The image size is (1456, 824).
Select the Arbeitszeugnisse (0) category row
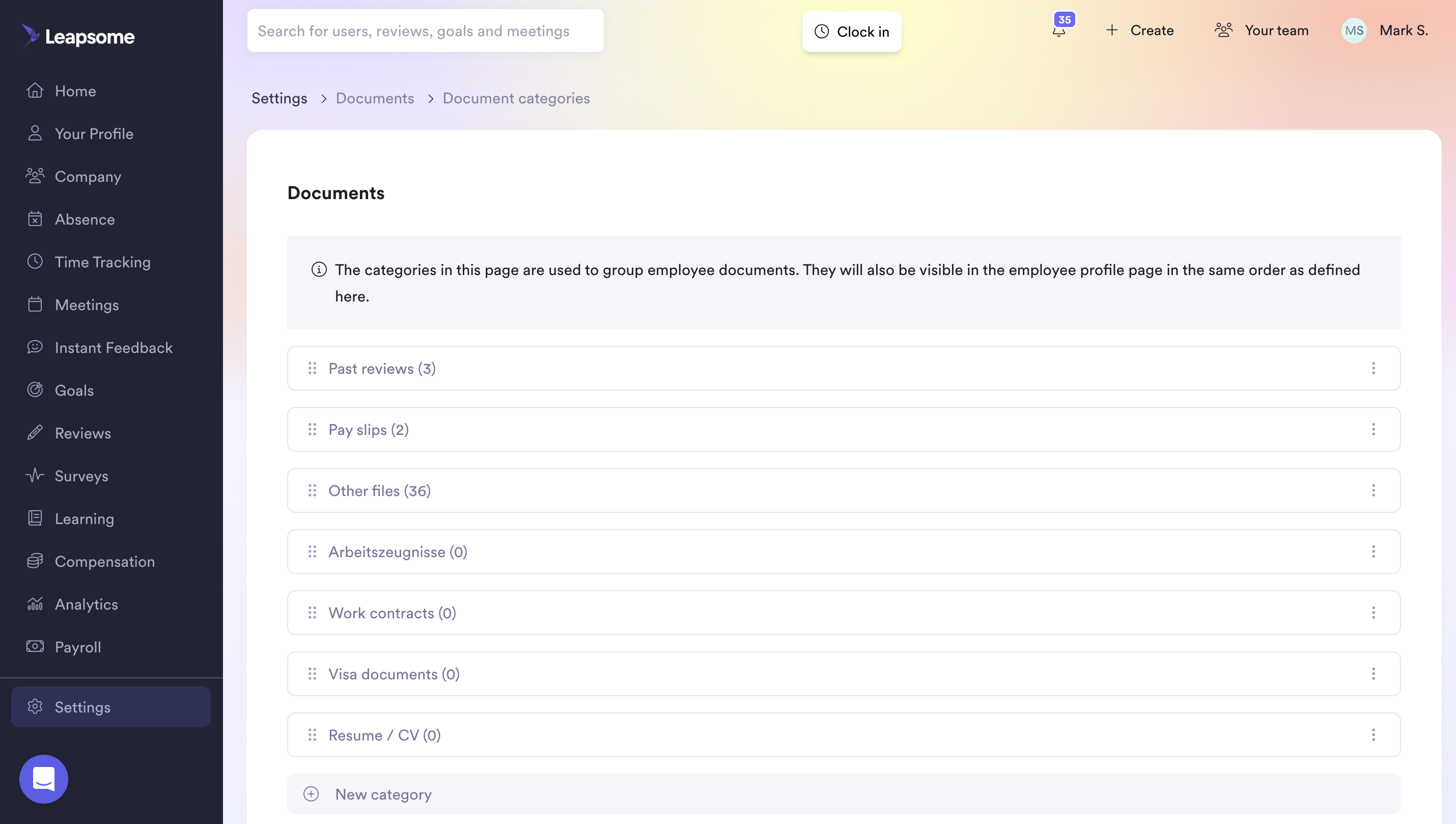coord(844,552)
